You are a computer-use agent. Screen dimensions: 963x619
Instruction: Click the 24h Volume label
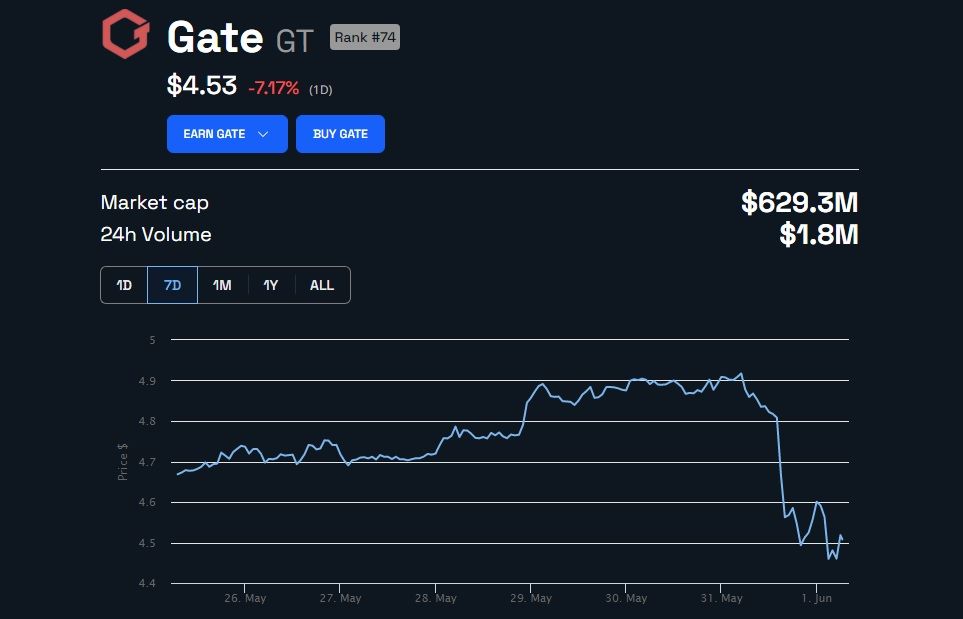[x=156, y=235]
